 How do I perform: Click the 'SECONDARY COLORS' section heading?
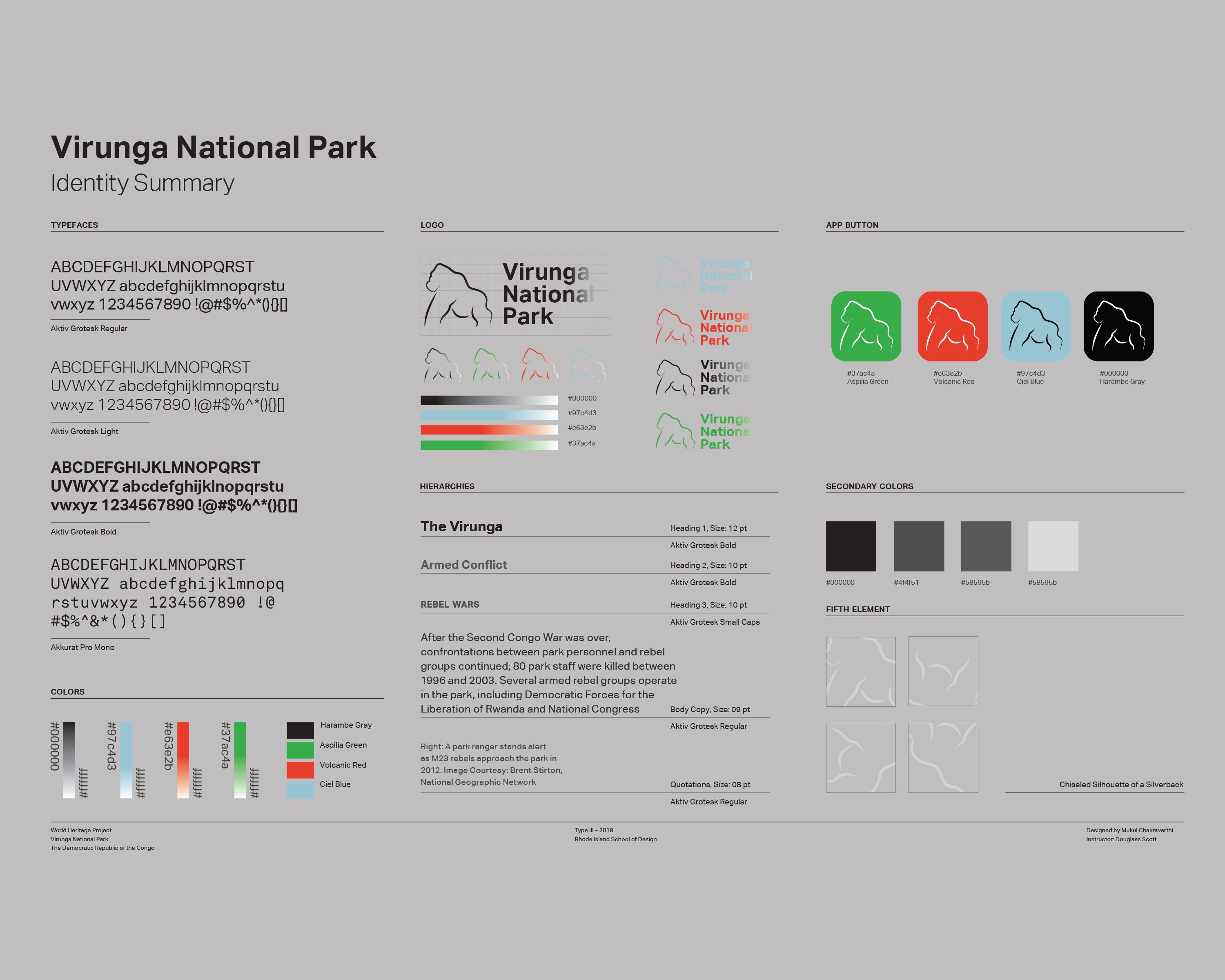pyautogui.click(x=869, y=486)
